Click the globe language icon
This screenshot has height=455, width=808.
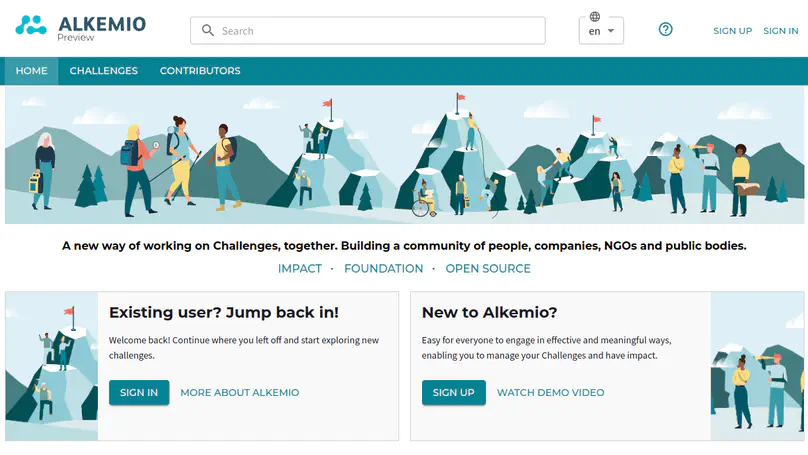(595, 16)
